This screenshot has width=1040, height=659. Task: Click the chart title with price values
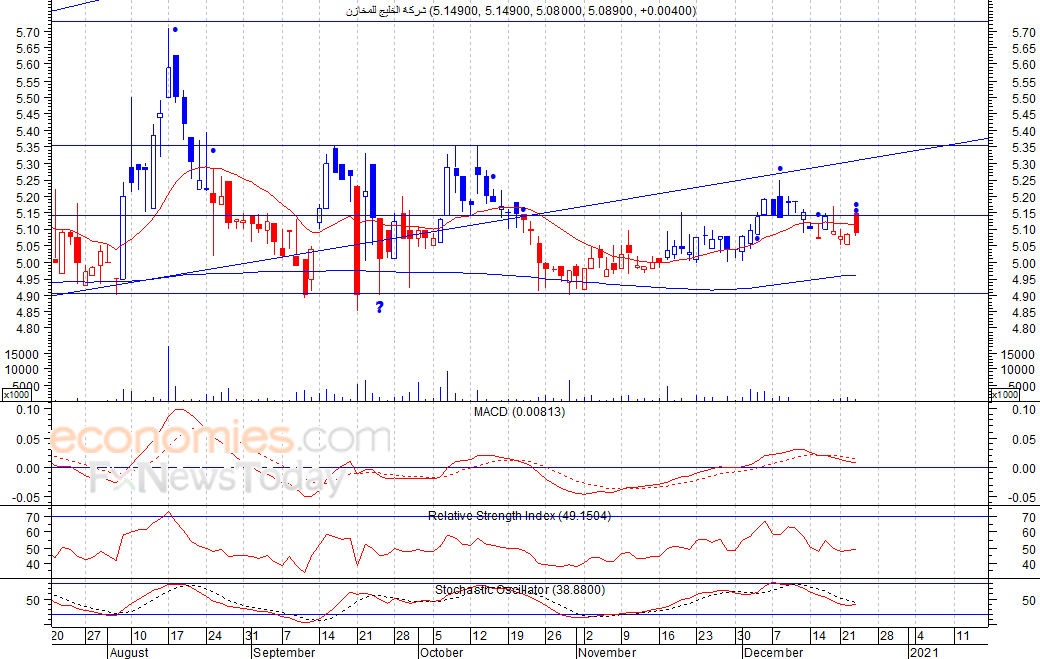point(521,11)
